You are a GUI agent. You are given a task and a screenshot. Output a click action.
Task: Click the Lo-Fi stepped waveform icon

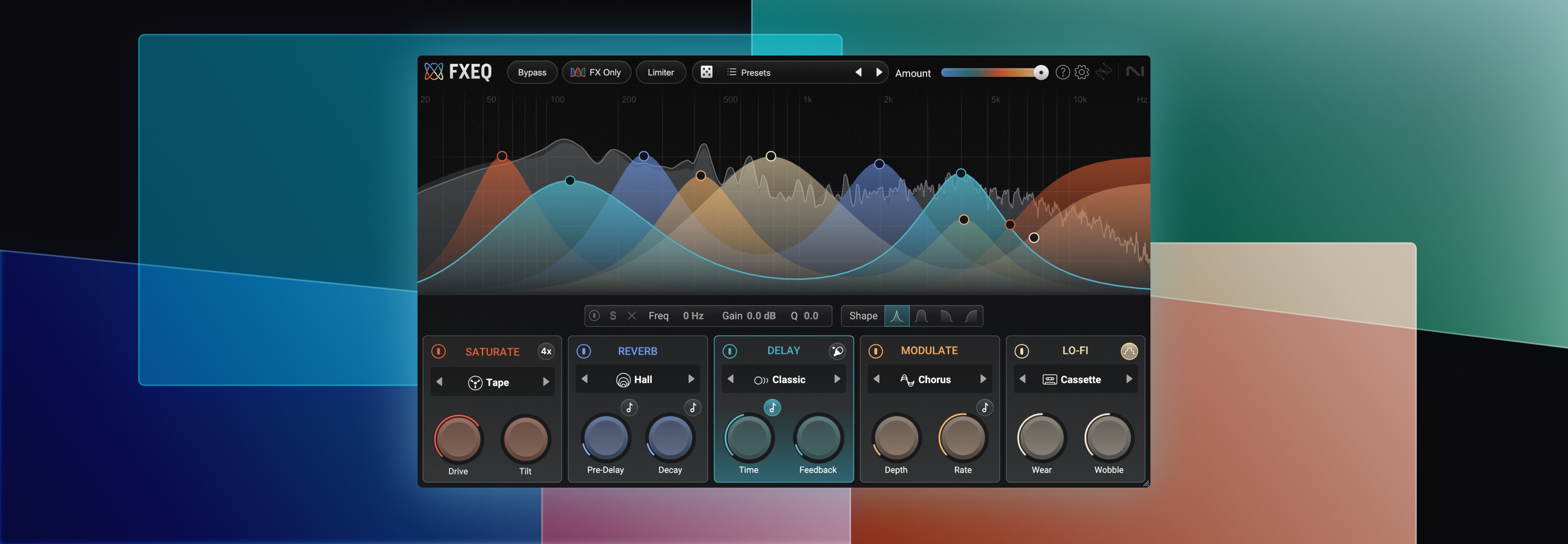point(1129,351)
